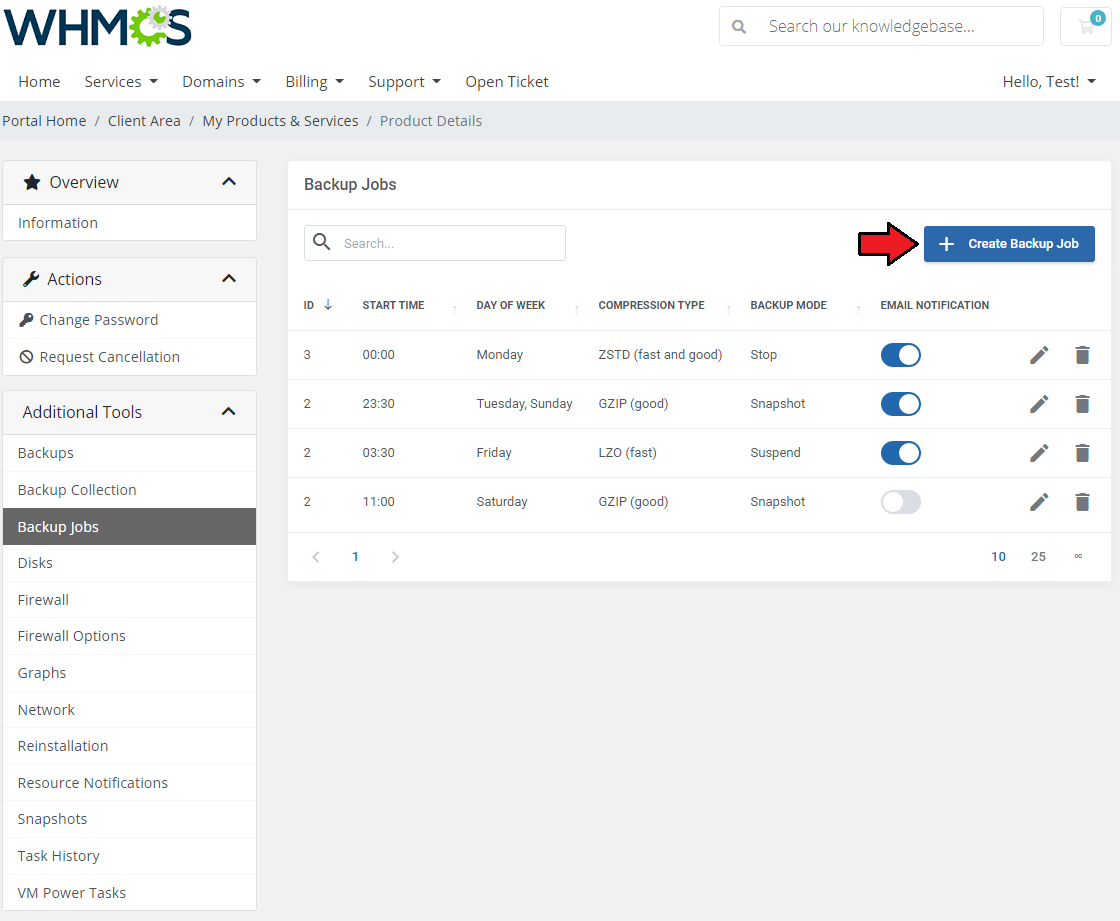Click the Create Backup Job button

(1009, 244)
